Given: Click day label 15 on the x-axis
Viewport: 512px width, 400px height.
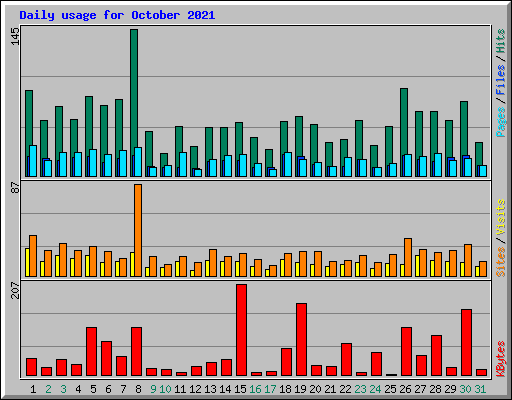Looking at the screenshot, I should coord(240,389).
